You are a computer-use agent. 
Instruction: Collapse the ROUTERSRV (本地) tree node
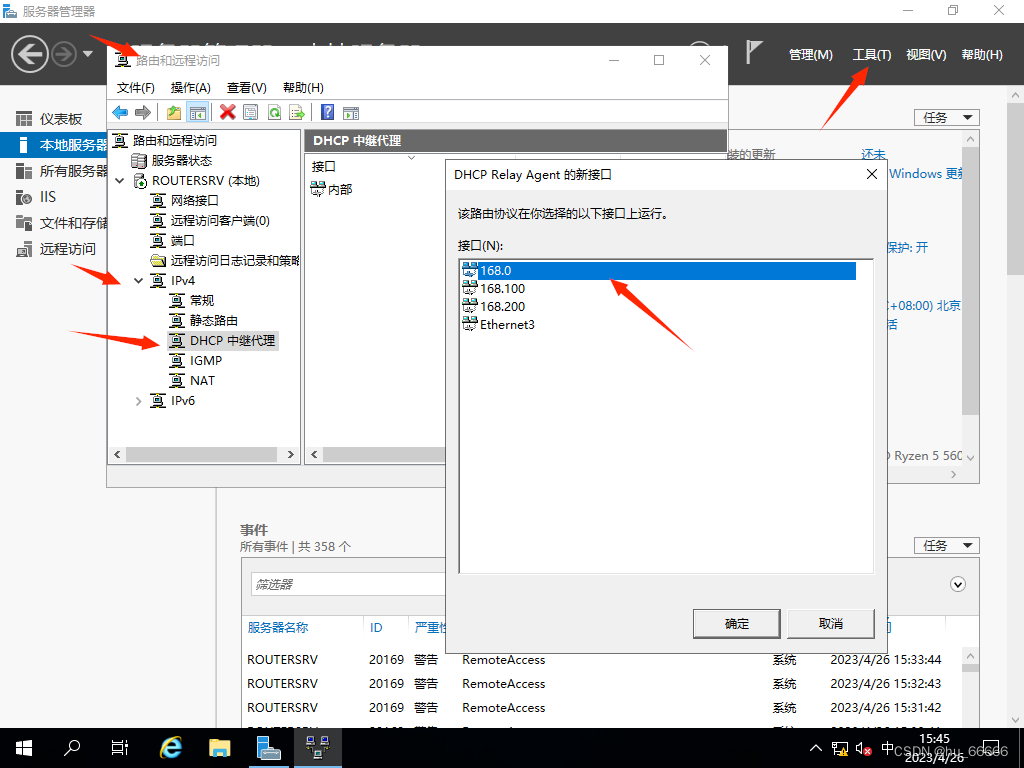(x=120, y=181)
